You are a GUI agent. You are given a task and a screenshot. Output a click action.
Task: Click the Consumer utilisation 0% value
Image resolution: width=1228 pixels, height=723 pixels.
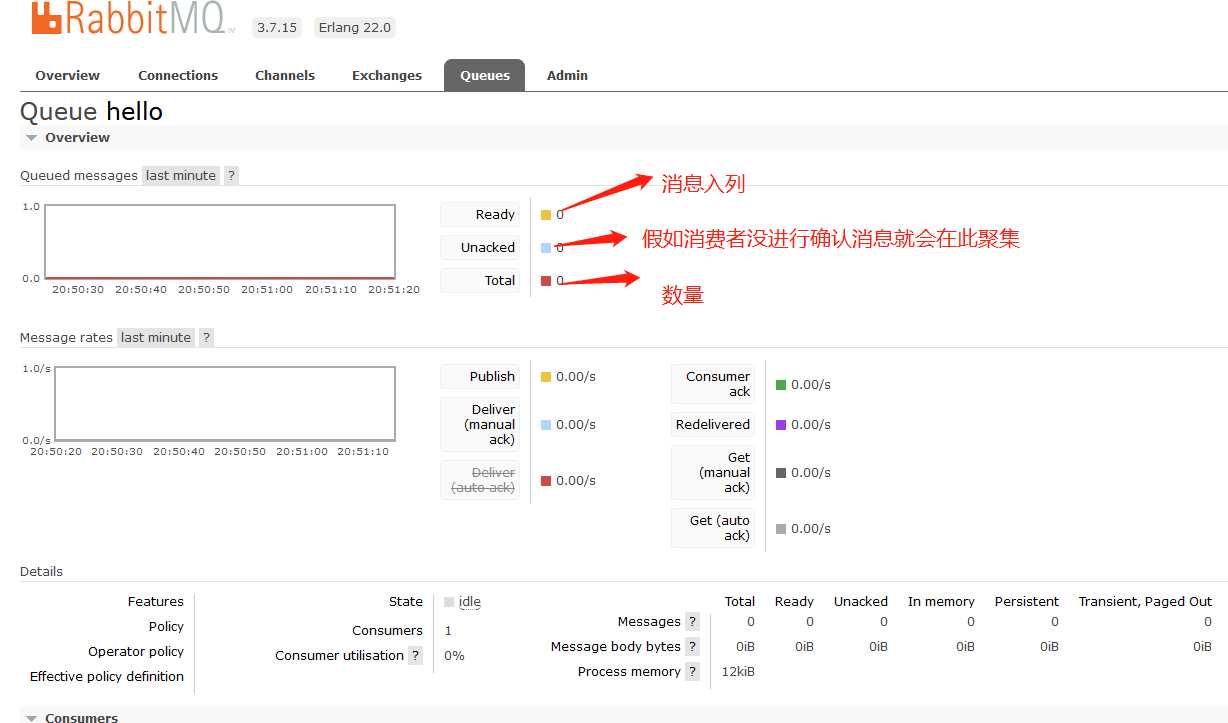coord(454,655)
